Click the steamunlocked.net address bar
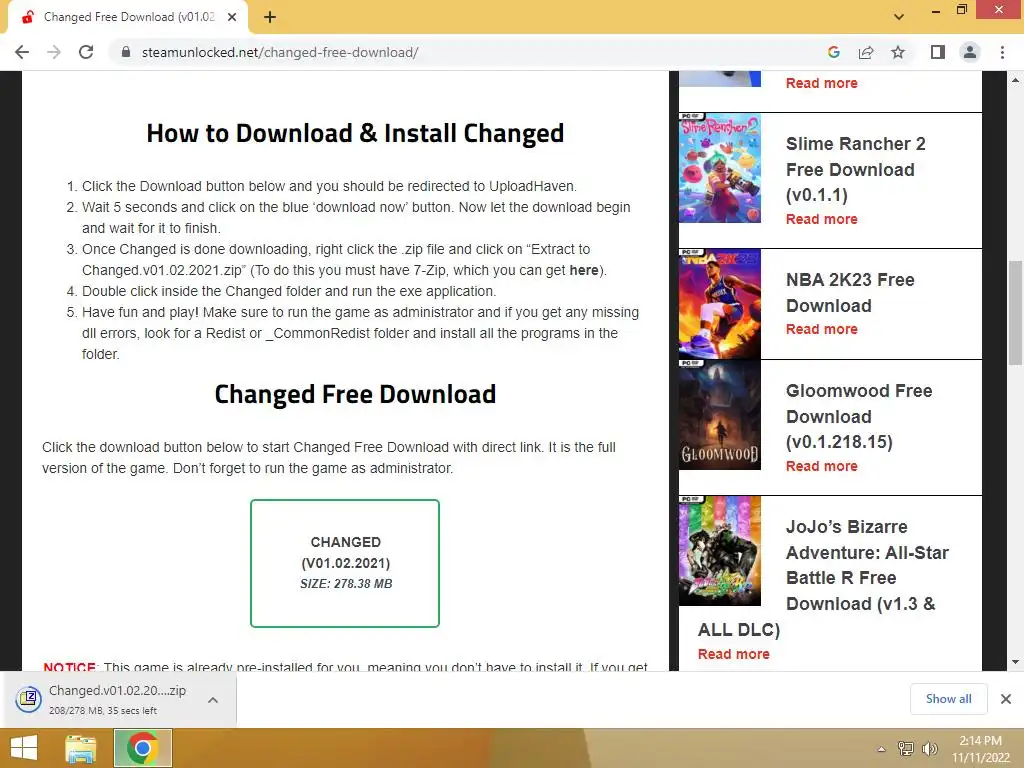The height and width of the screenshot is (768, 1024). [467, 52]
